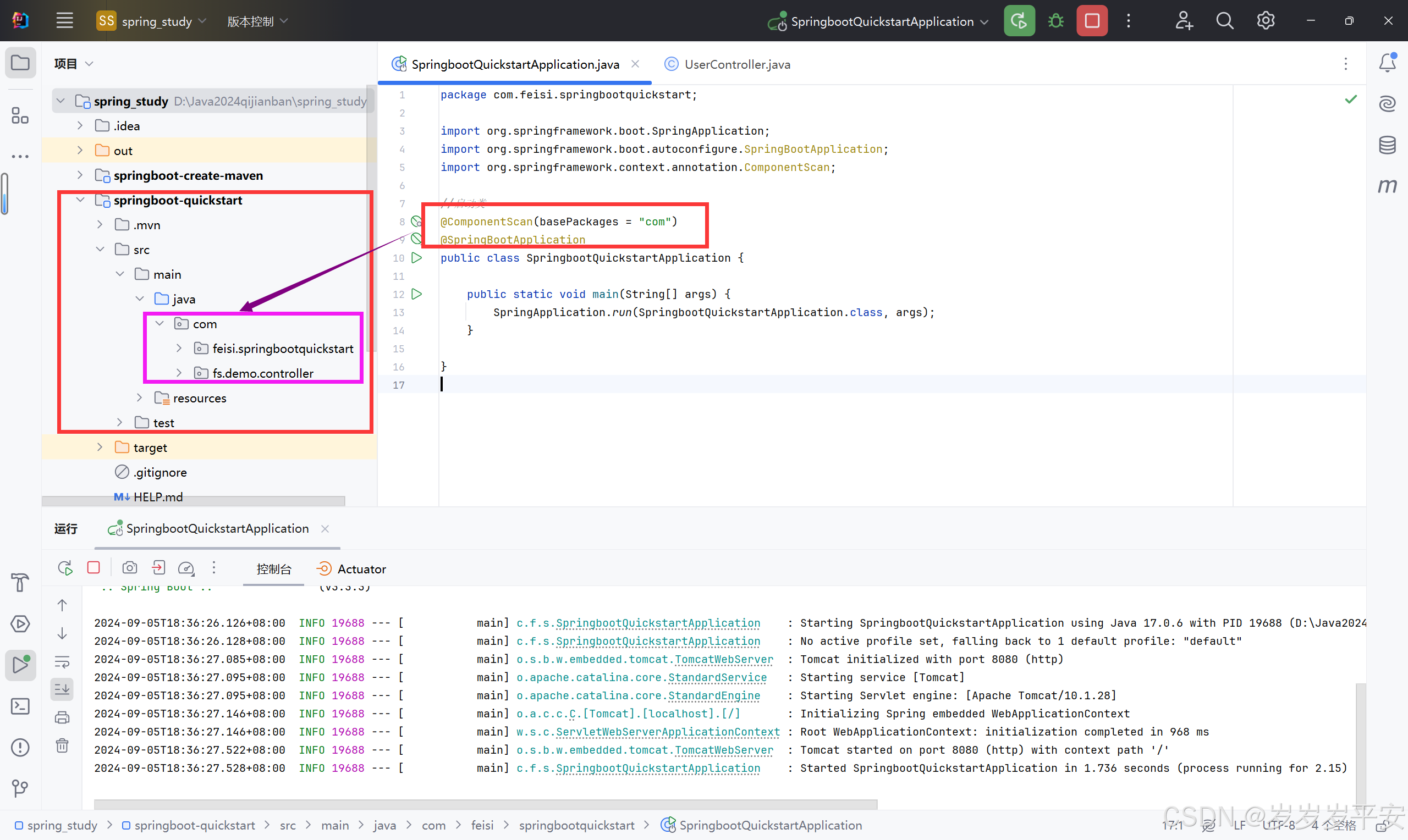Click the console horizontal scrollbar
This screenshot has width=1408, height=840.
485,804
